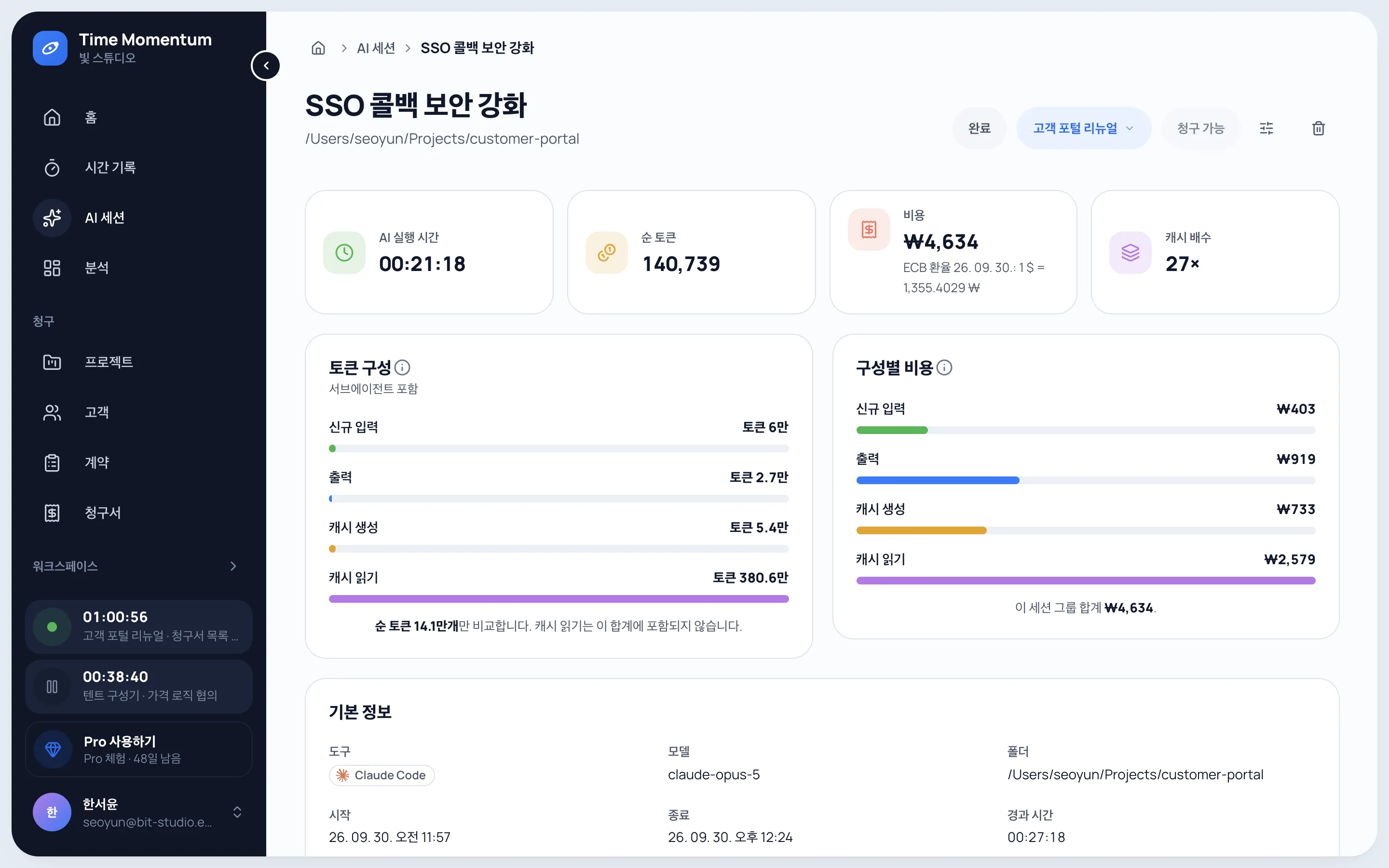Click the 한서윤 avatar
This screenshot has width=1389, height=868.
point(52,812)
